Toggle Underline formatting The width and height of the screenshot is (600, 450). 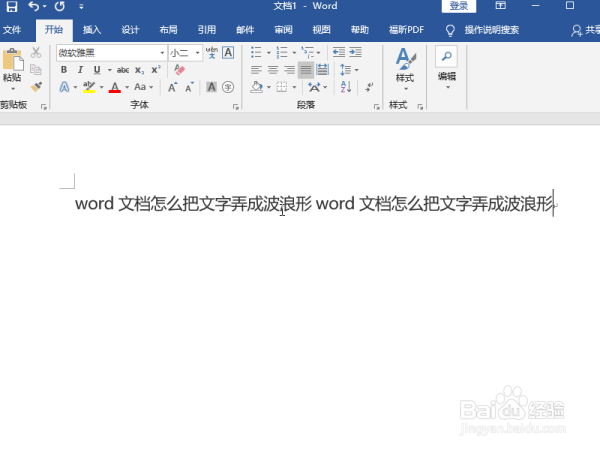click(x=97, y=70)
